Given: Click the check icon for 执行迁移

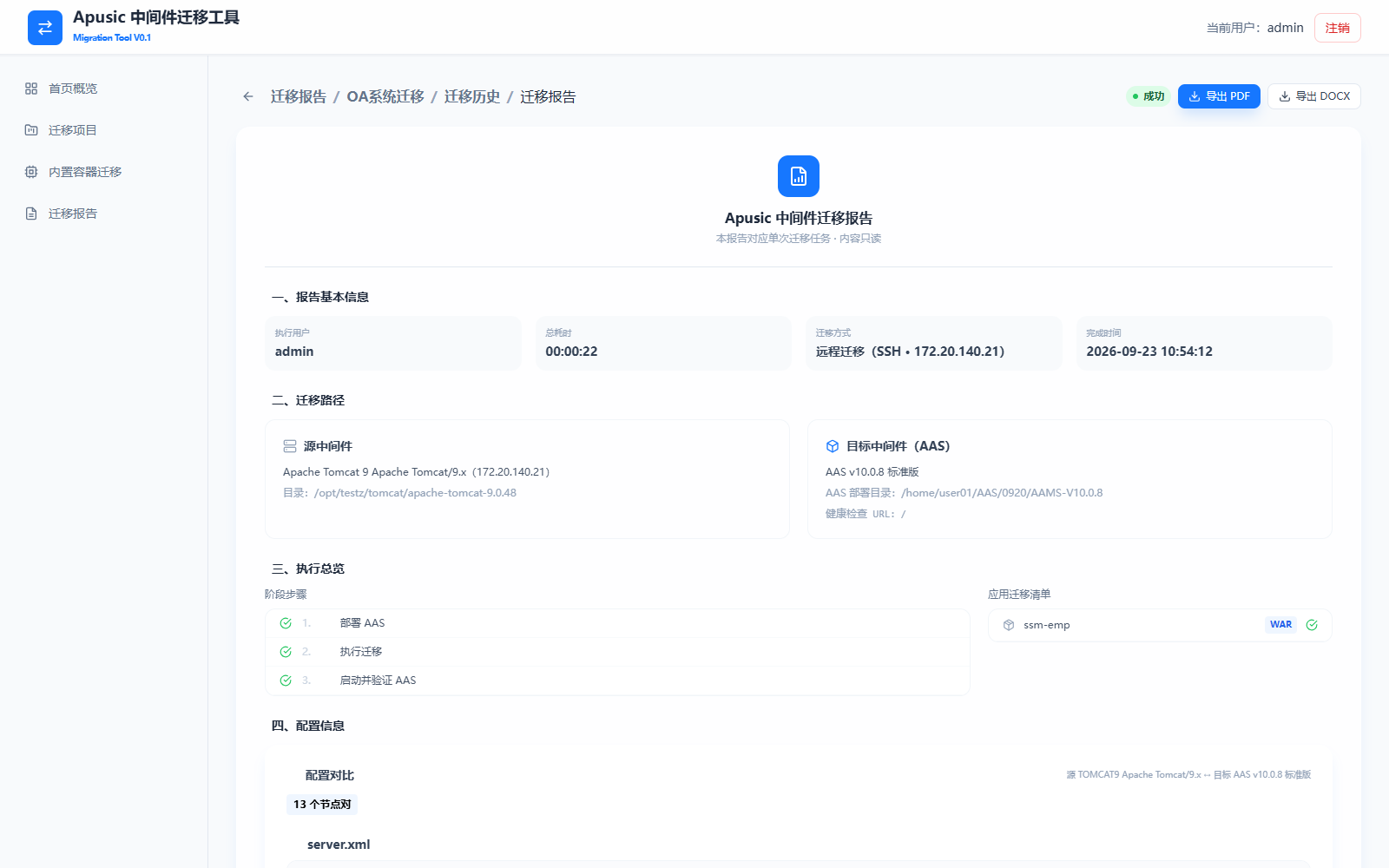Looking at the screenshot, I should [x=286, y=652].
